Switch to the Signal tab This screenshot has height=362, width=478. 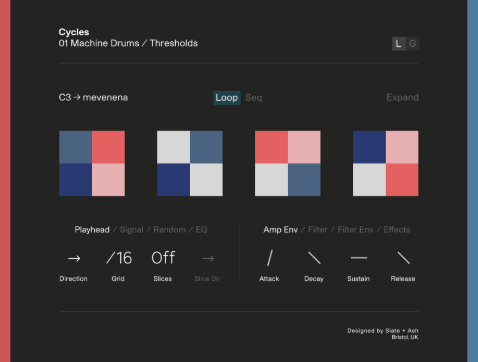[x=131, y=230]
